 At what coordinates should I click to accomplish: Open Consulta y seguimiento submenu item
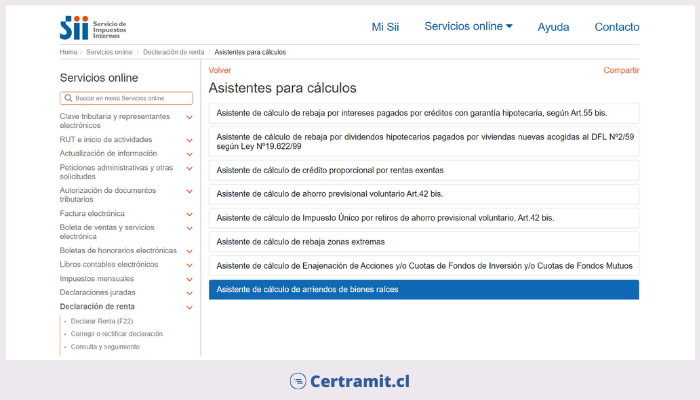[x=105, y=346]
